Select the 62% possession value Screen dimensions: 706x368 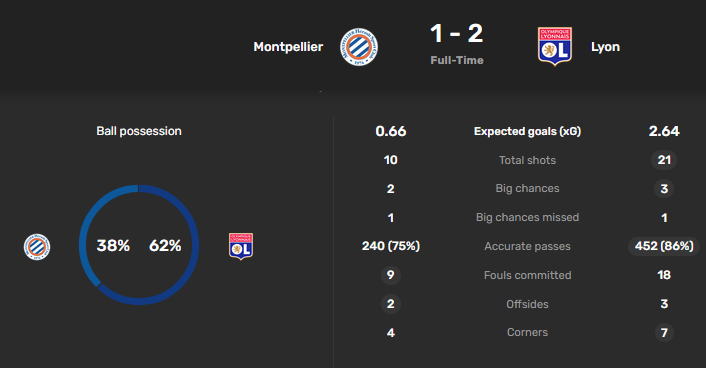tap(165, 245)
